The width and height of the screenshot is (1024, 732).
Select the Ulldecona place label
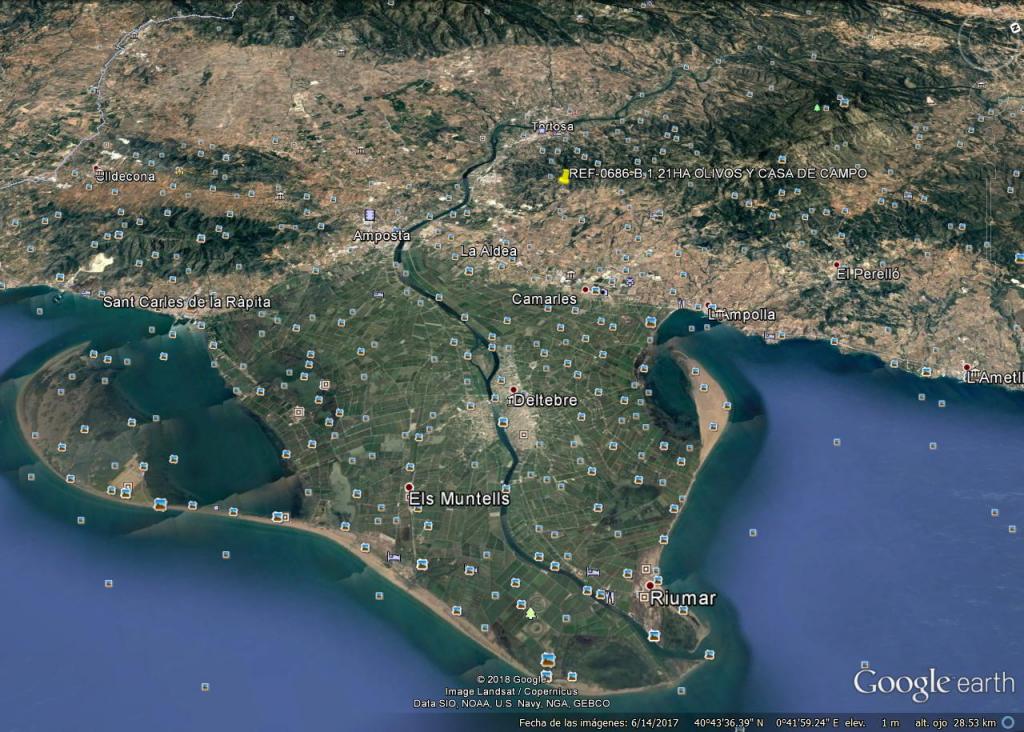(x=126, y=176)
